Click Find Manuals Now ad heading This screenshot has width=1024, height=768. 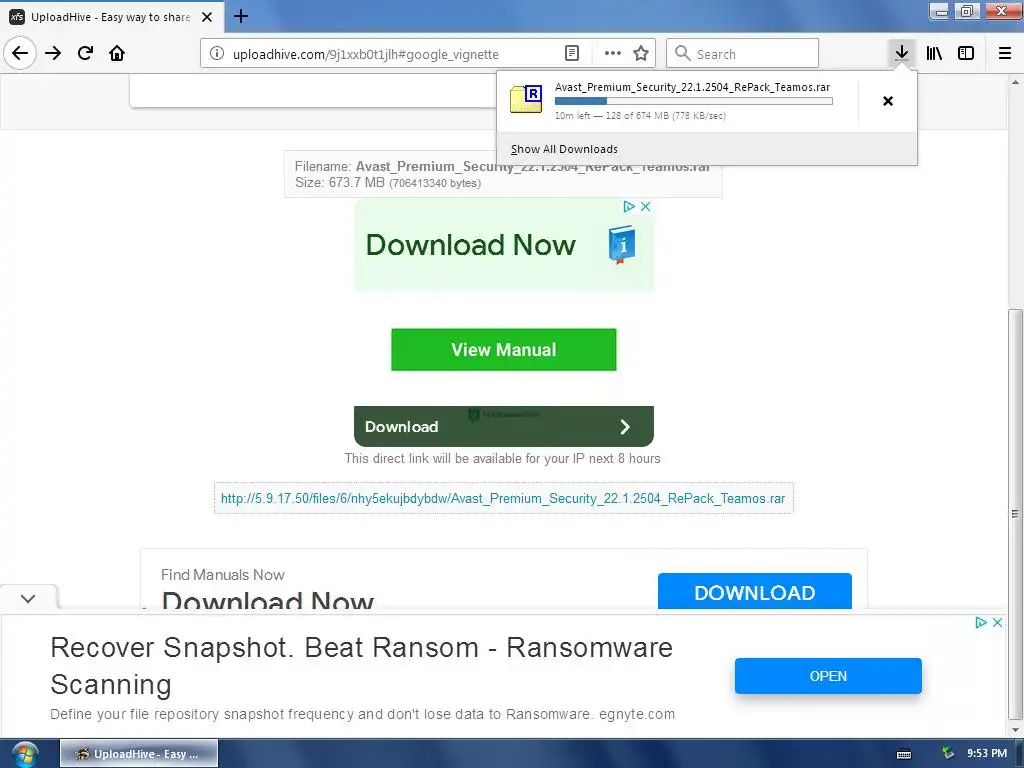click(223, 575)
